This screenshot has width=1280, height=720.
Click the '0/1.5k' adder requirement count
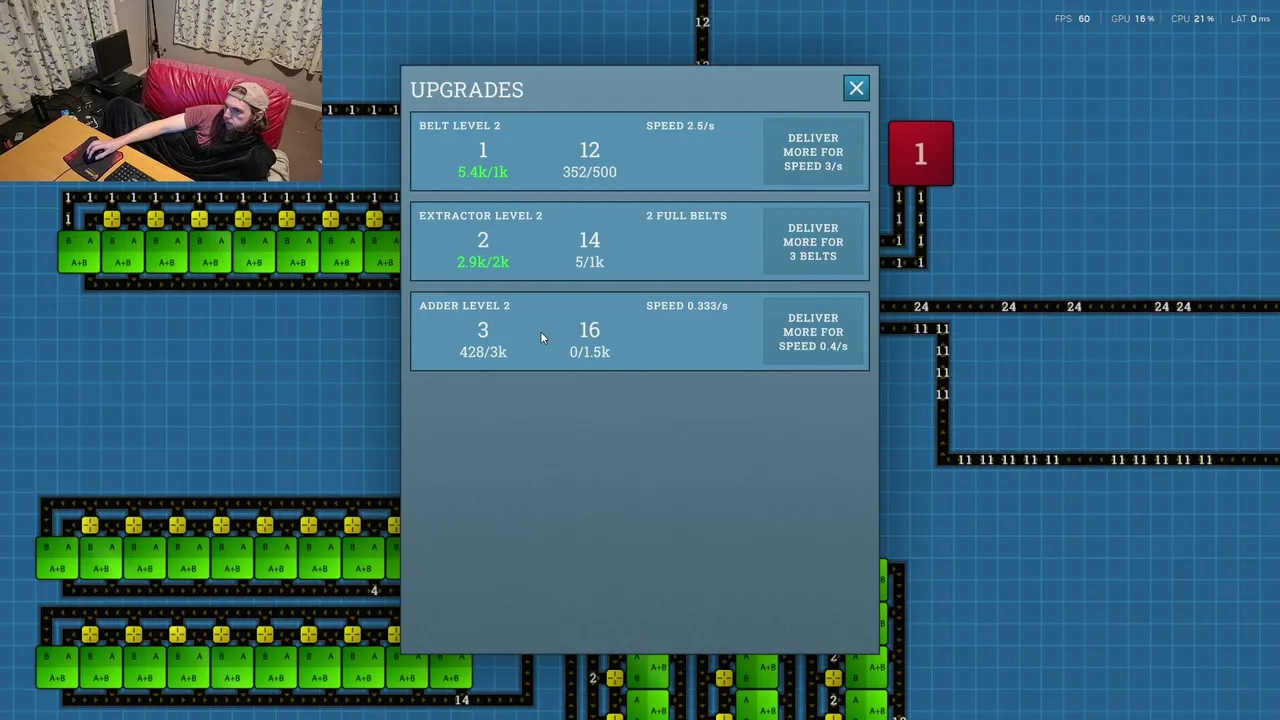tap(589, 352)
